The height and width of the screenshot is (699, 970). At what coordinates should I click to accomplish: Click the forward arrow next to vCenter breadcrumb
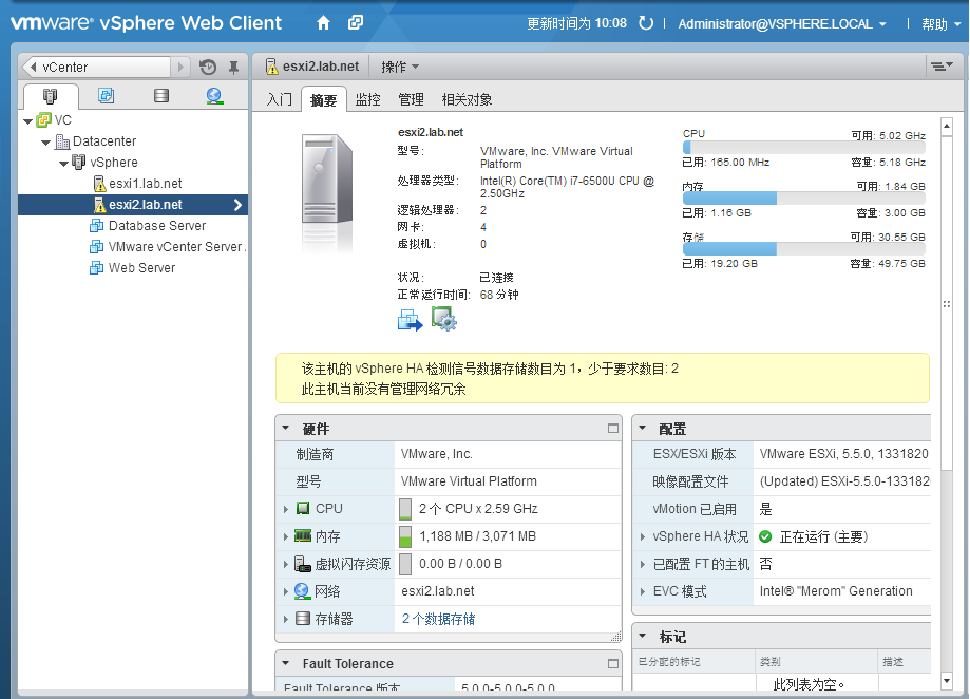[x=180, y=67]
